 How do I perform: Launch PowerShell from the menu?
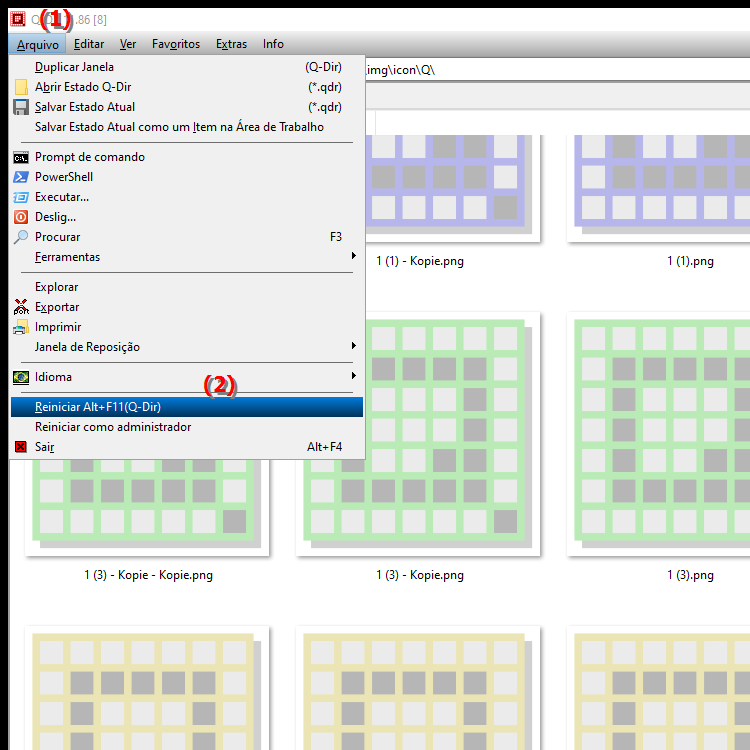coord(187,177)
